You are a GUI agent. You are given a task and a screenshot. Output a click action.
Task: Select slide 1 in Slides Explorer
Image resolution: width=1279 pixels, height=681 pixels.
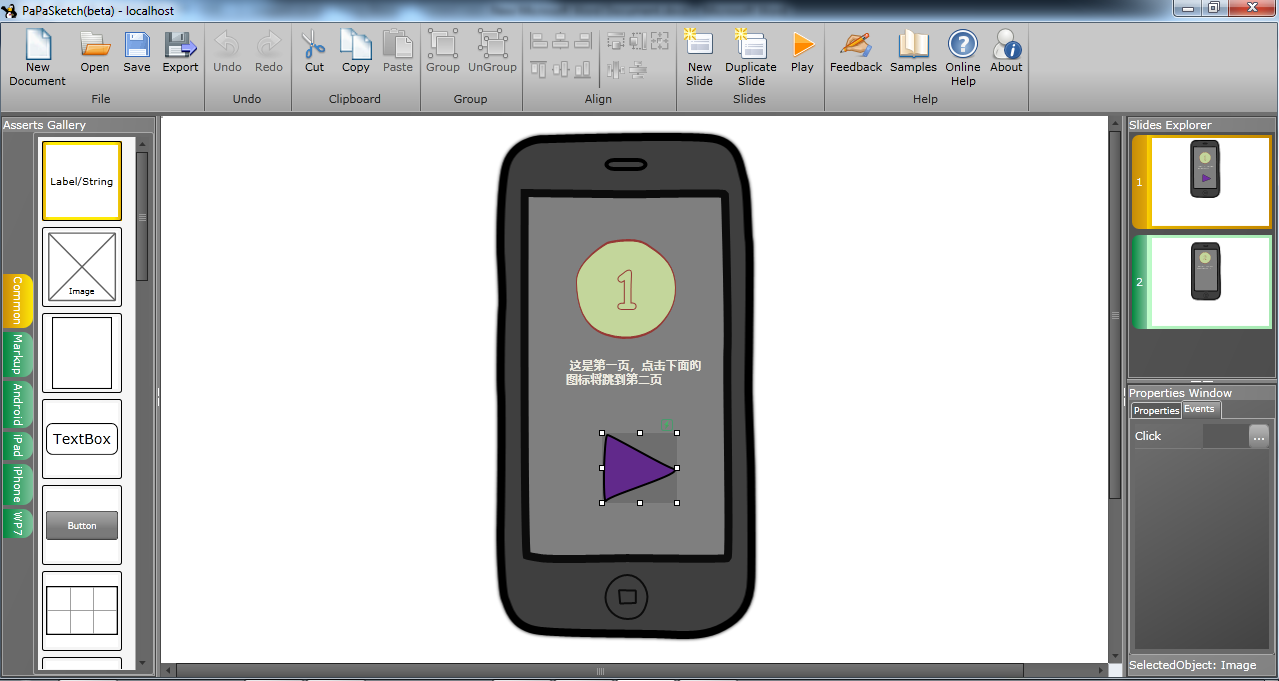tap(1201, 182)
